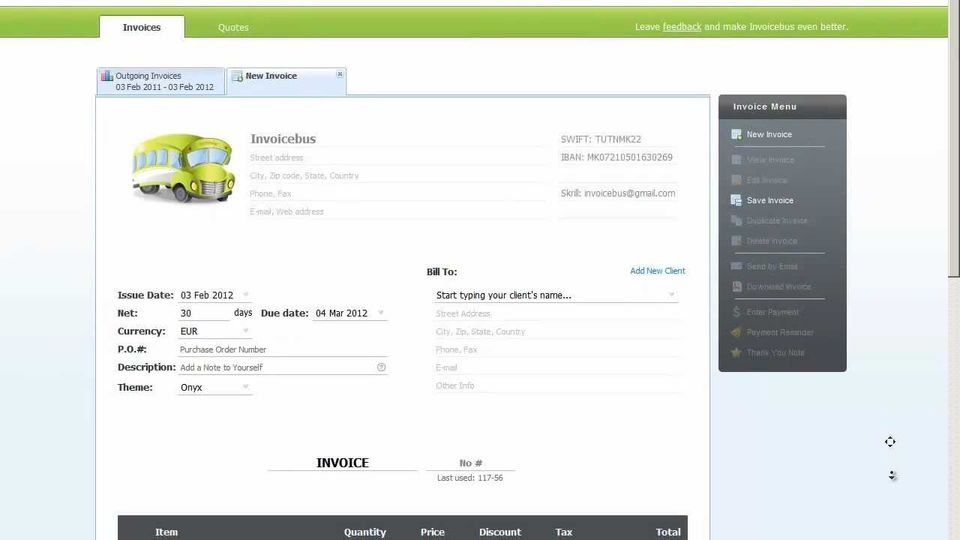The height and width of the screenshot is (540, 960).
Task: Click the View Invoice icon in menu
Action: coord(737,159)
